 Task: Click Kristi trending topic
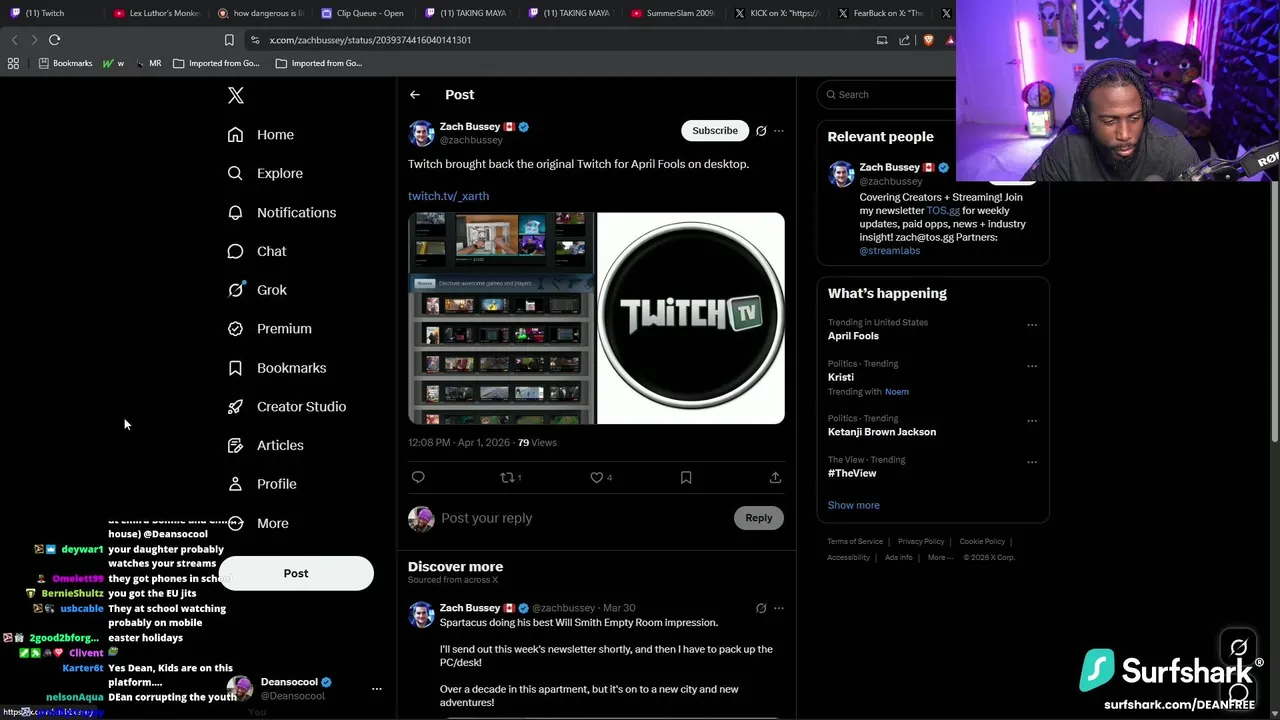[841, 377]
